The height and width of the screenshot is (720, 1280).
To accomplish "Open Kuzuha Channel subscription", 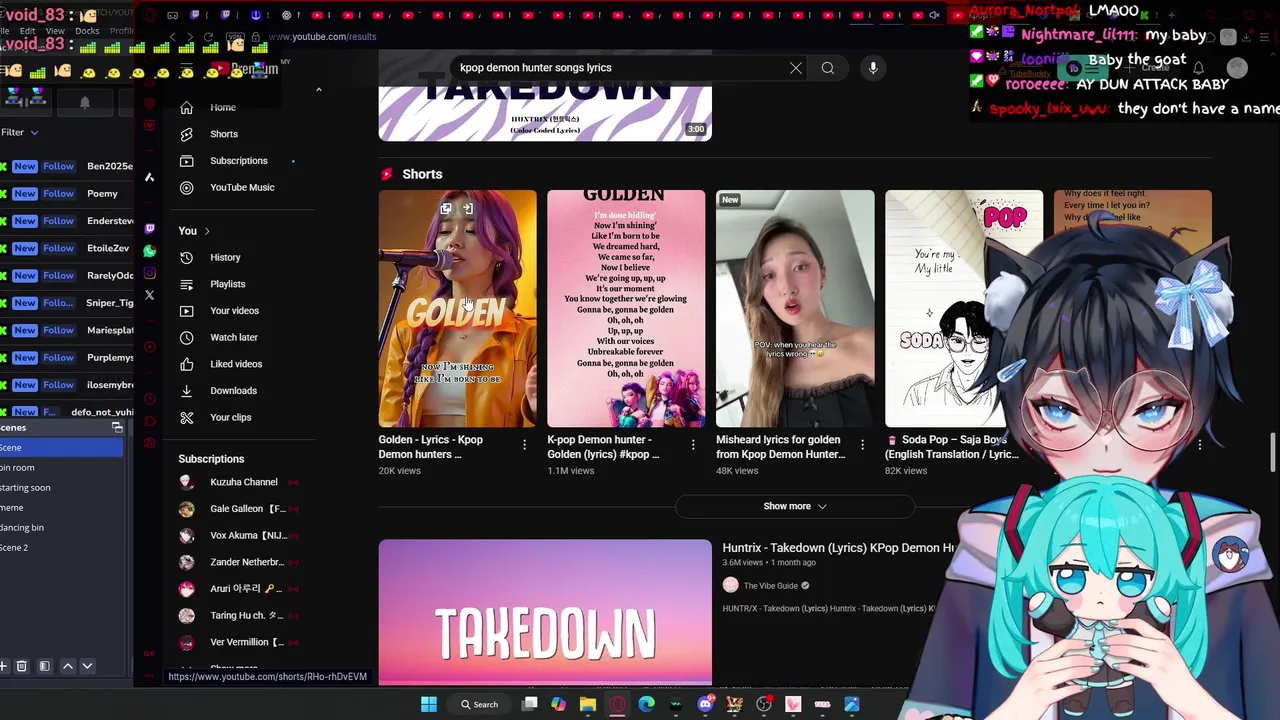I will point(244,482).
